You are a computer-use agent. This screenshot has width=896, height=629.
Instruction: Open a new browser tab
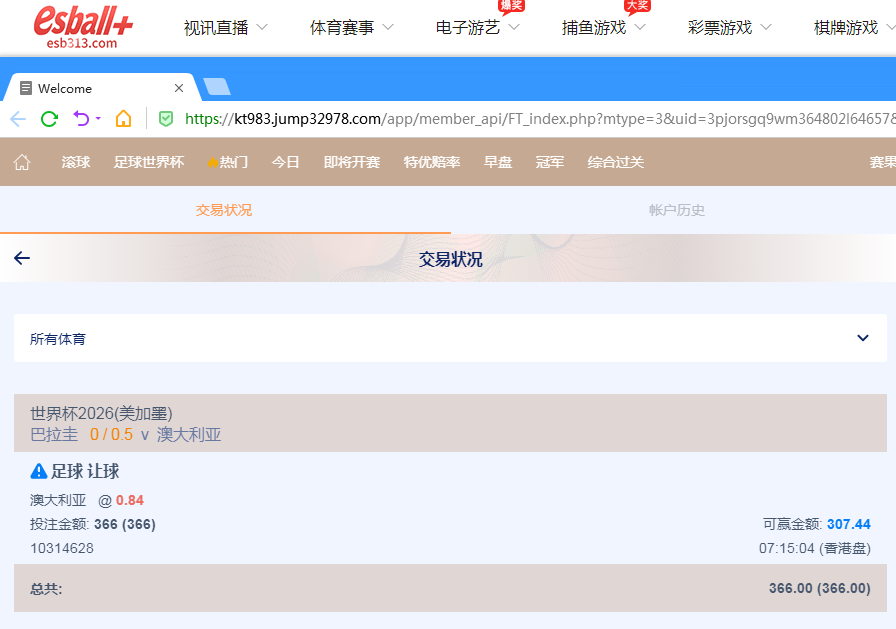pos(217,87)
